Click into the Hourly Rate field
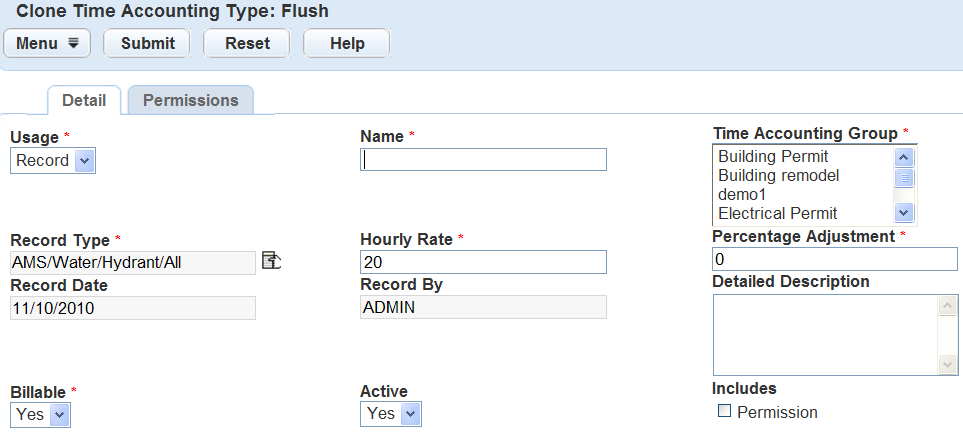 pyautogui.click(x=483, y=262)
